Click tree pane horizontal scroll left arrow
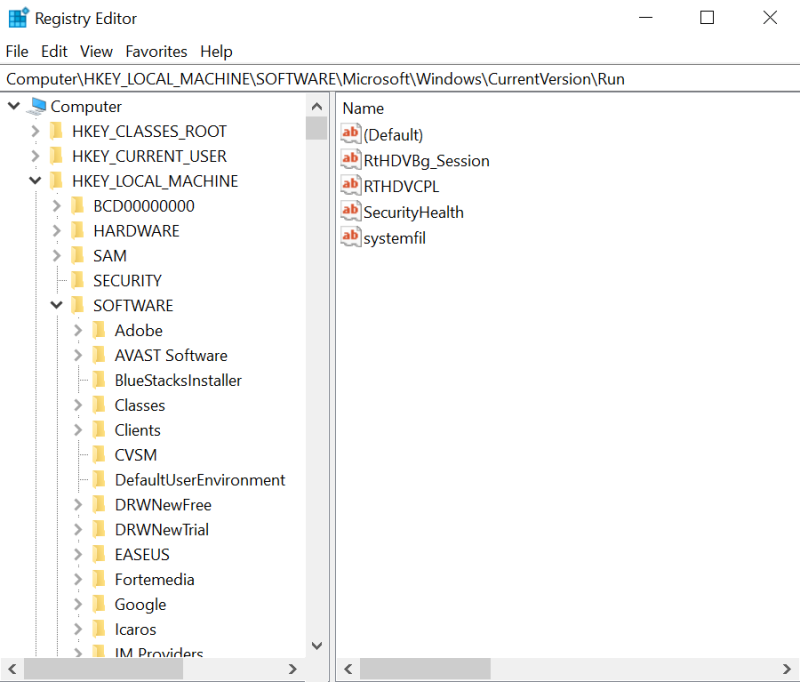 12,669
